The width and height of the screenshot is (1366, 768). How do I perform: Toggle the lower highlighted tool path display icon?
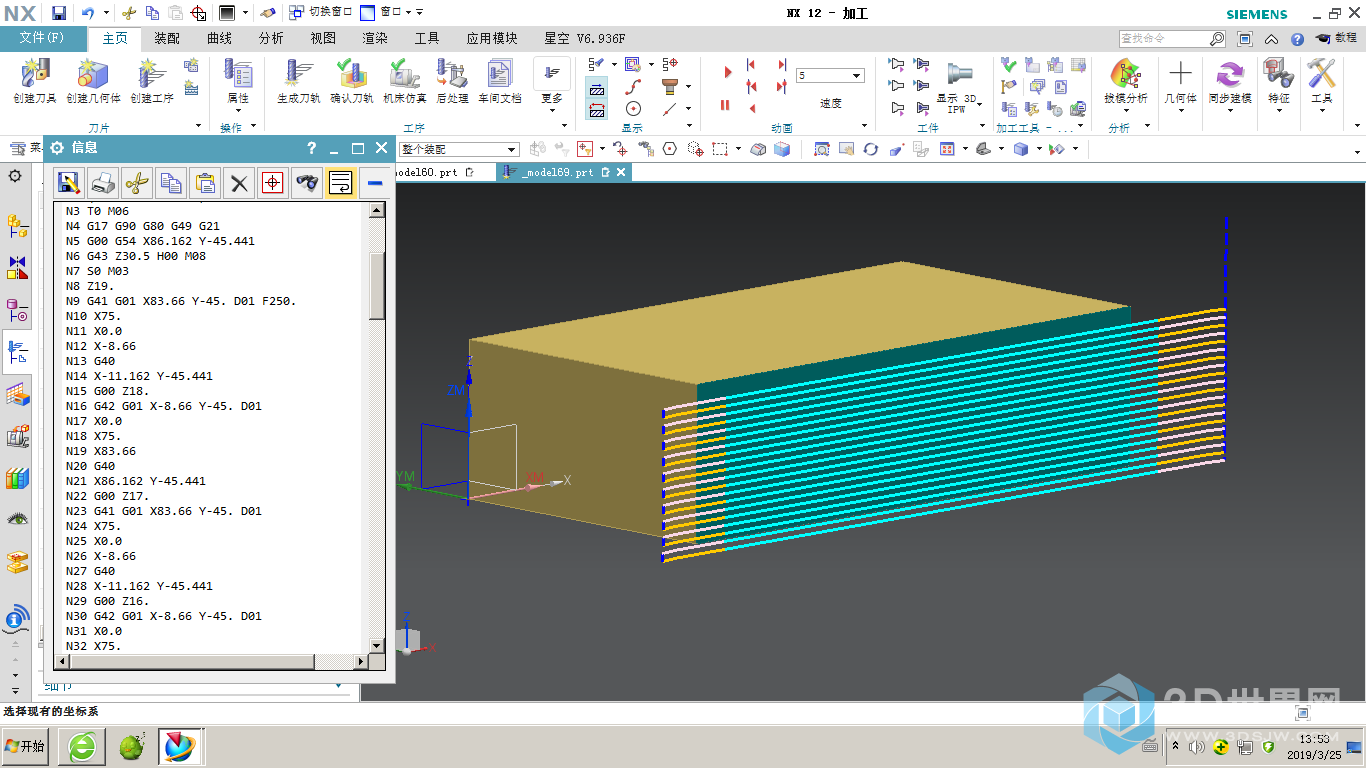(597, 110)
